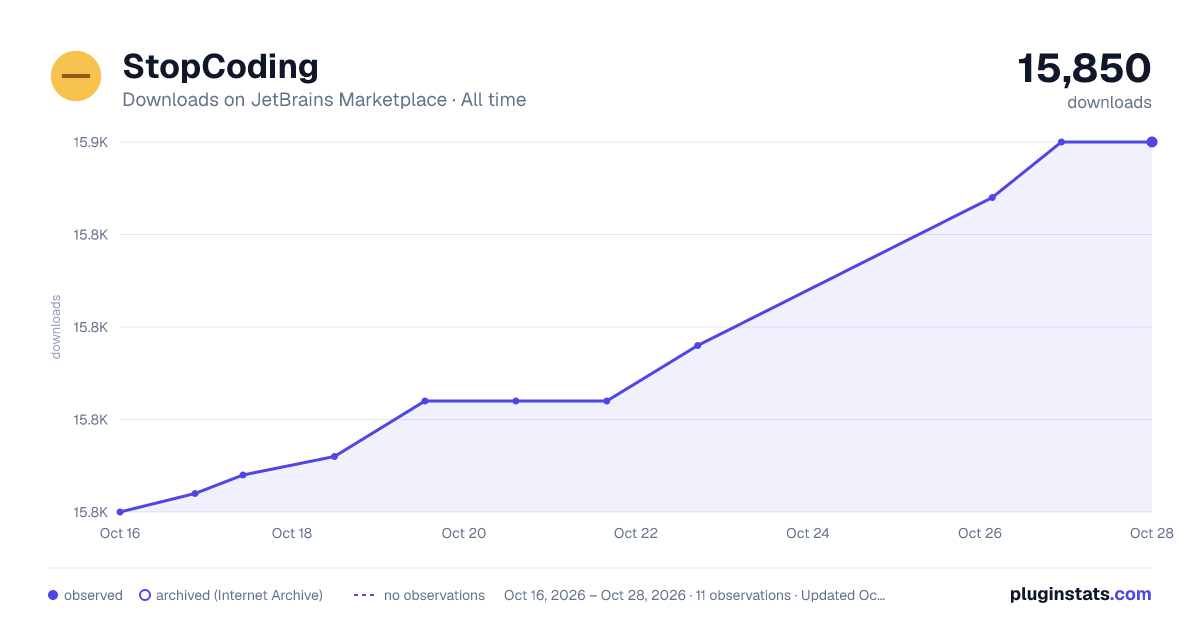Click the first data point at Oct 16
Viewport: 1200px width, 630px height.
pyautogui.click(x=120, y=512)
